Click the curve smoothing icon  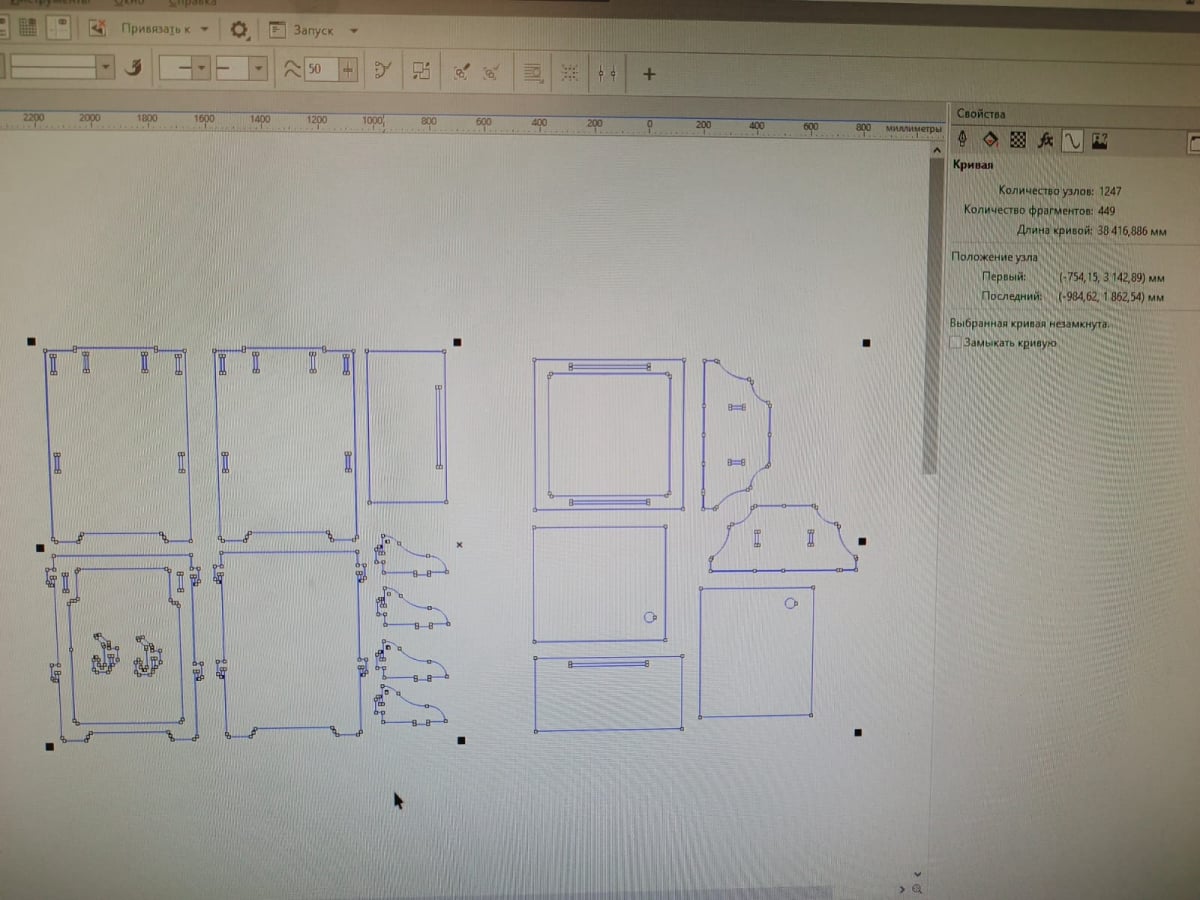pos(291,69)
